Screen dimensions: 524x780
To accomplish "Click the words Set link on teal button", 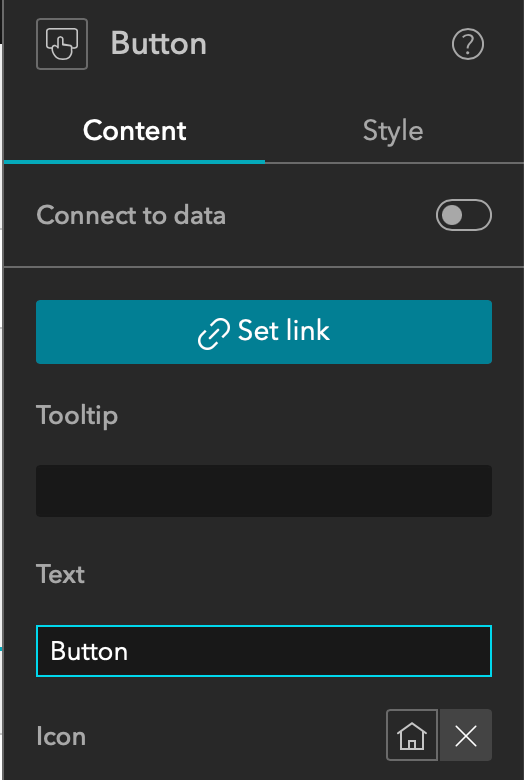I will (284, 331).
